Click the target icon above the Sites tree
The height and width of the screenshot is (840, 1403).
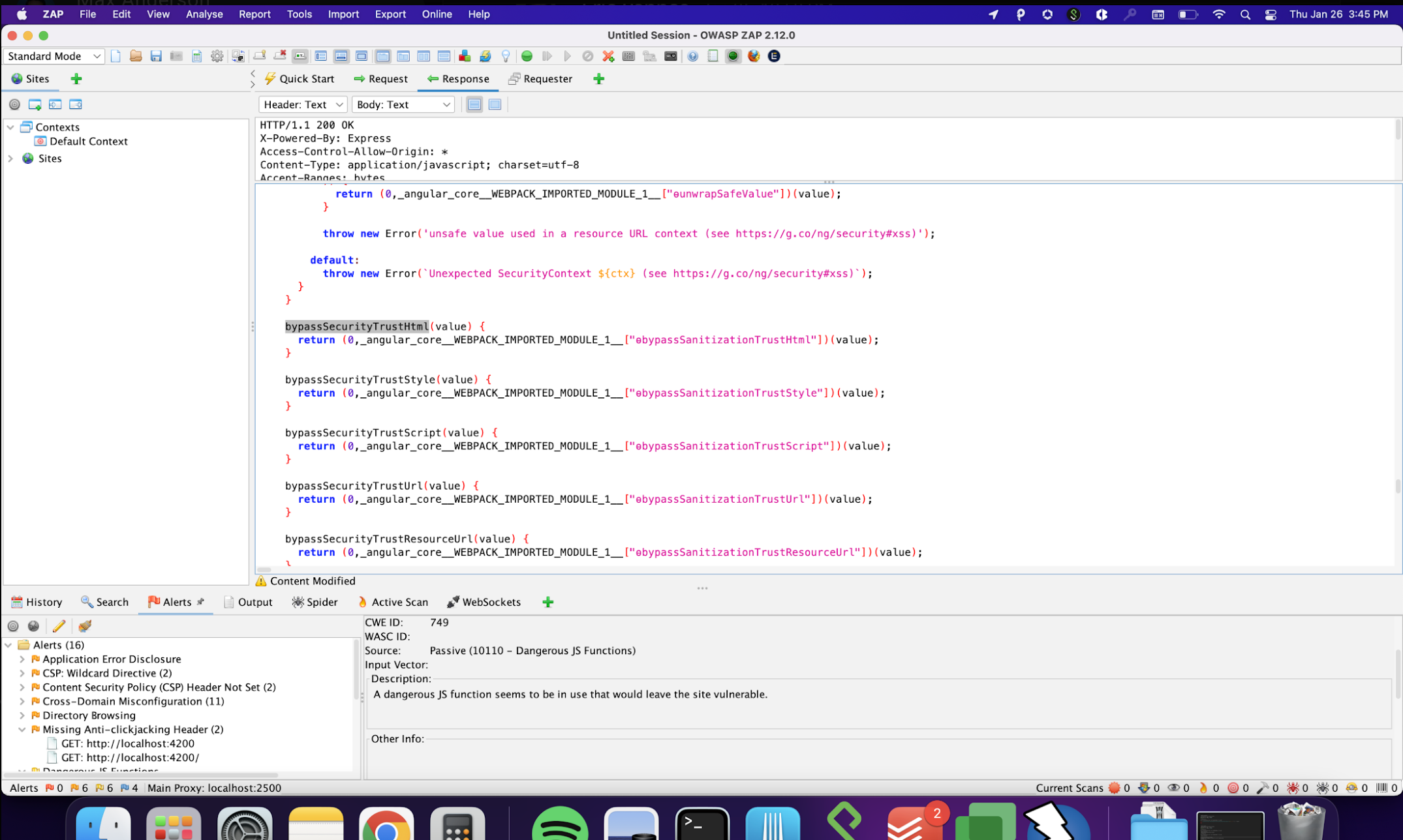pyautogui.click(x=13, y=104)
